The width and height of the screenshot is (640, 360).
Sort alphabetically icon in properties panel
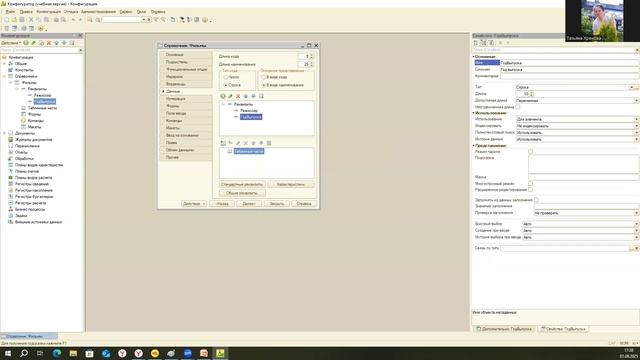(x=476, y=43)
